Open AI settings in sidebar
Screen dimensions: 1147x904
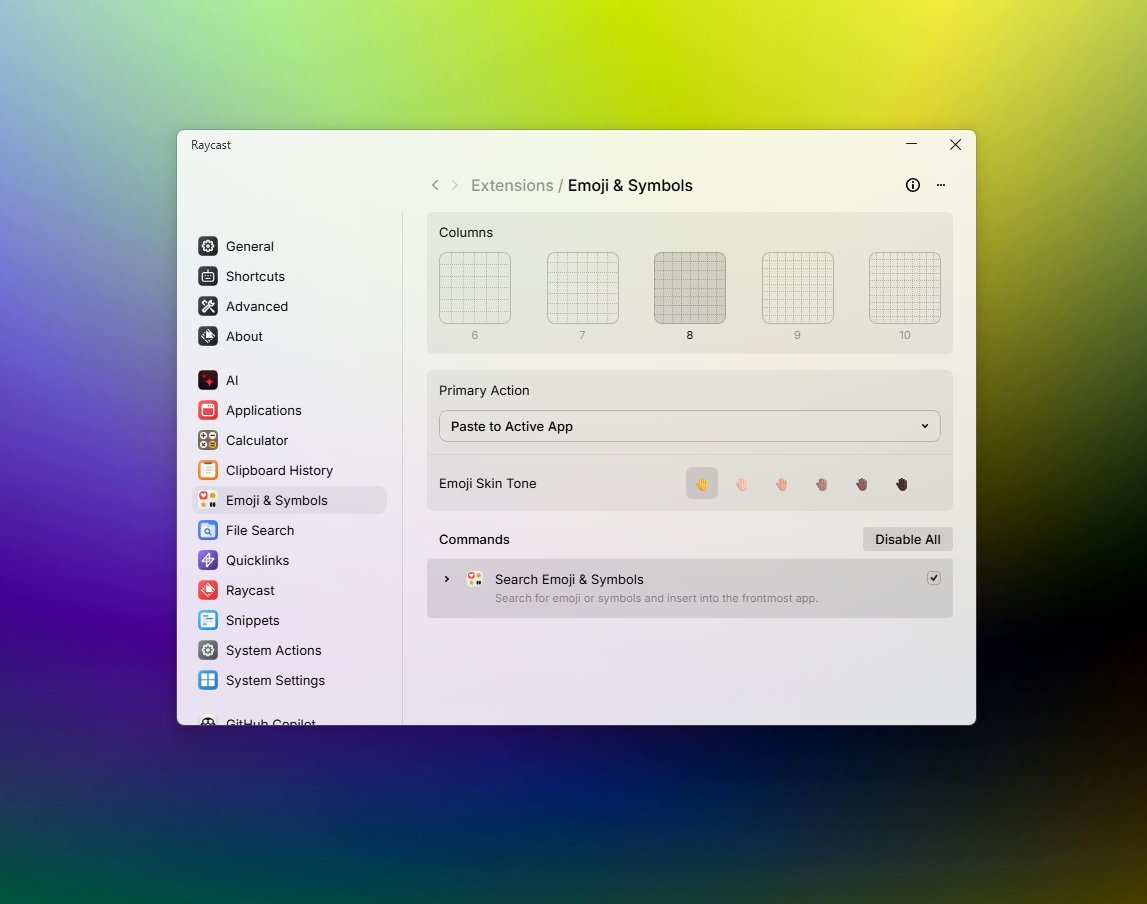232,380
